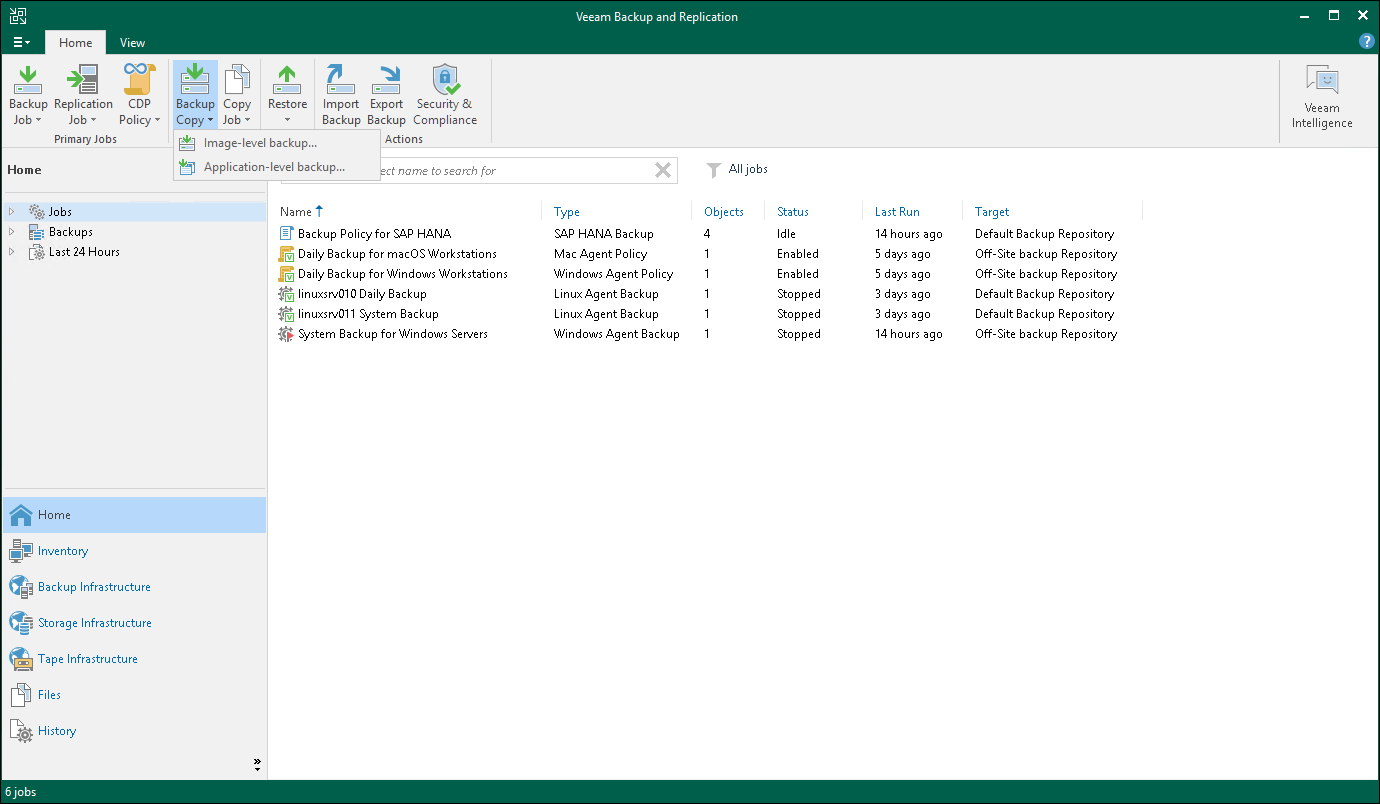Open the Replication Job ribbon icon
The height and width of the screenshot is (804, 1380).
(x=83, y=94)
